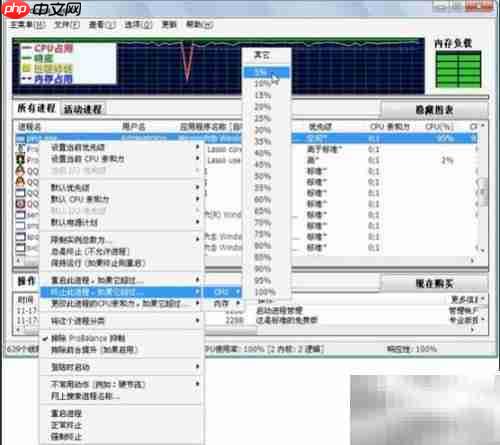The image size is (500, 445).
Task: Click the second QQ penguin process icon
Action: point(21,182)
